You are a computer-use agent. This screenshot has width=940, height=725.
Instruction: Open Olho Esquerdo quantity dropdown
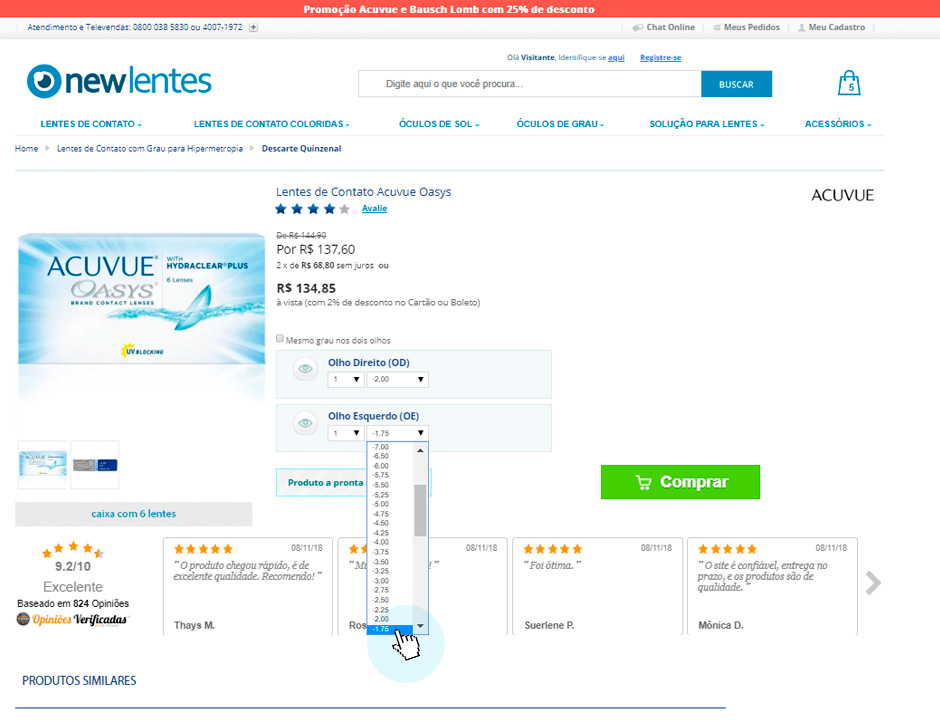pyautogui.click(x=346, y=433)
